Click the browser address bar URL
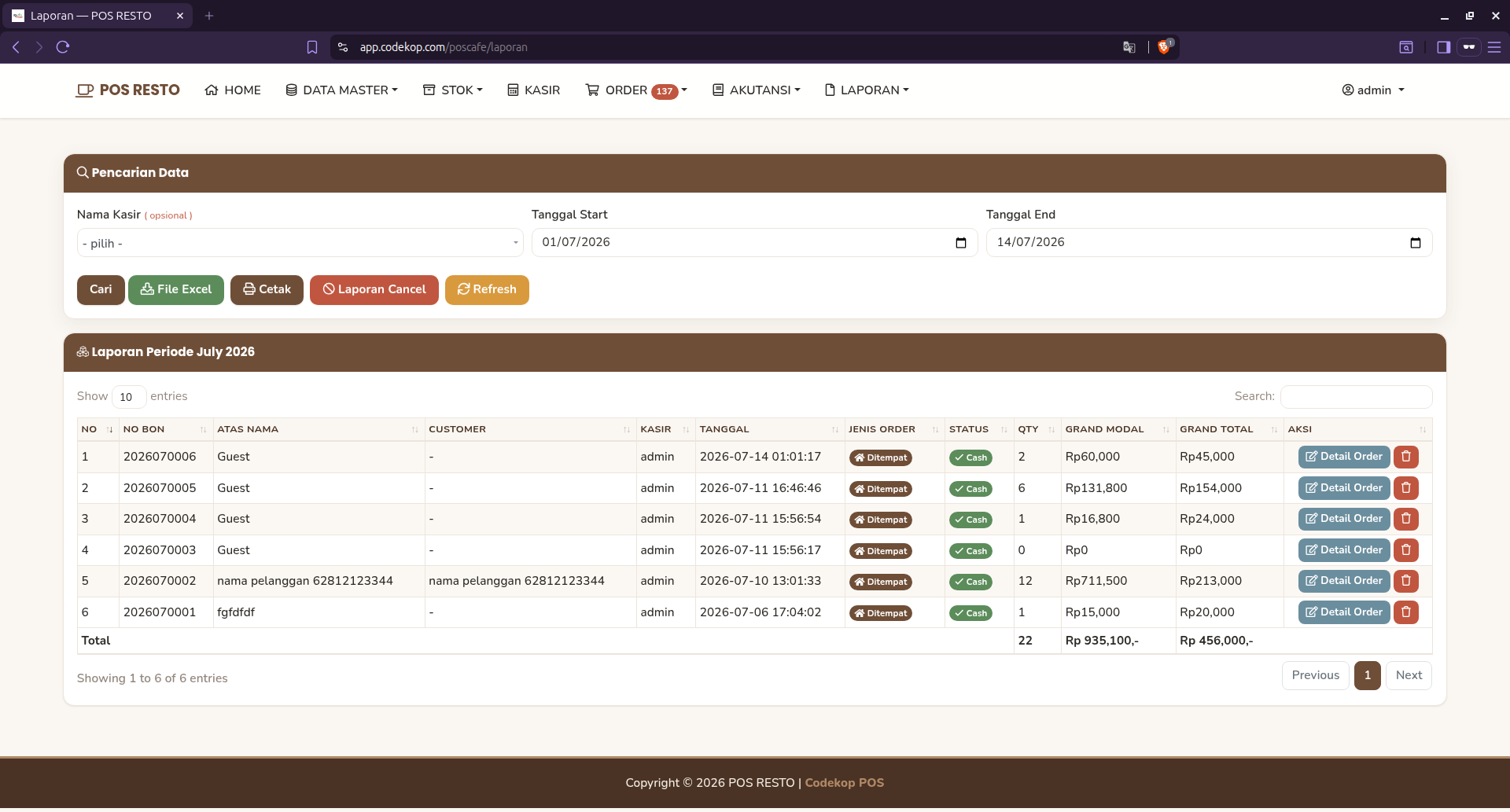 [444, 47]
